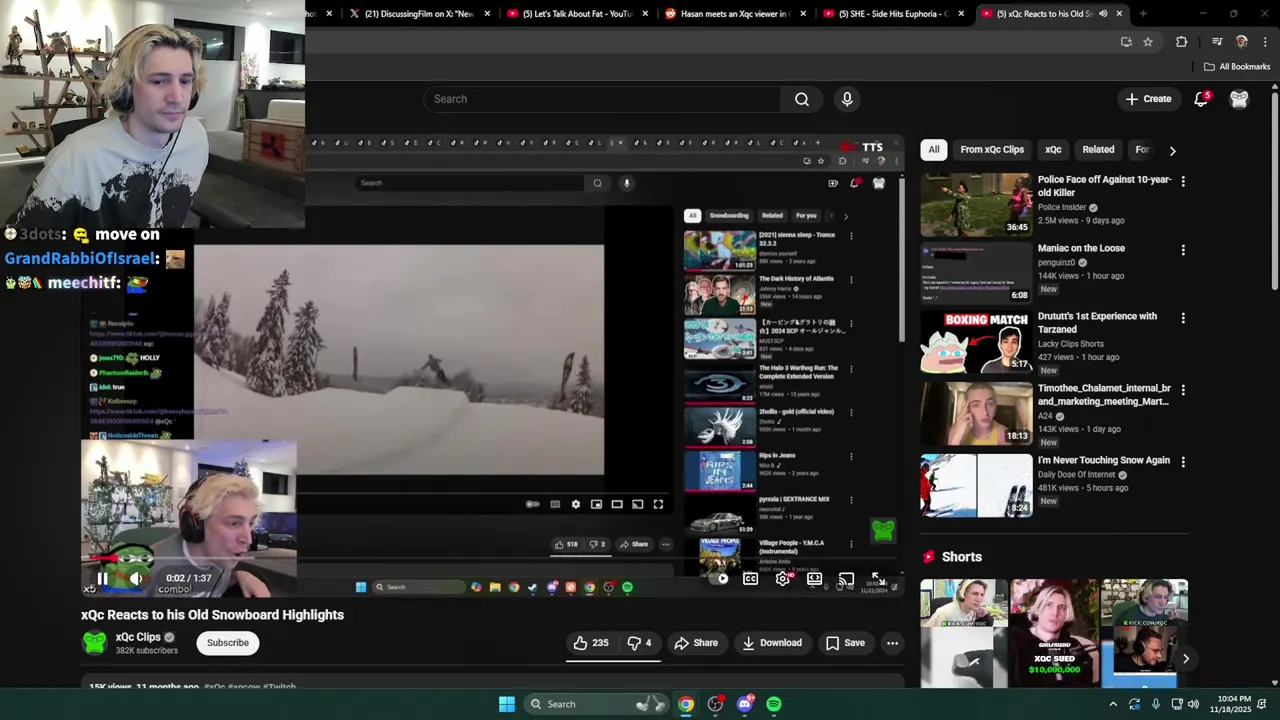Open Discord from the taskbar
1280x720 pixels.
click(745, 704)
